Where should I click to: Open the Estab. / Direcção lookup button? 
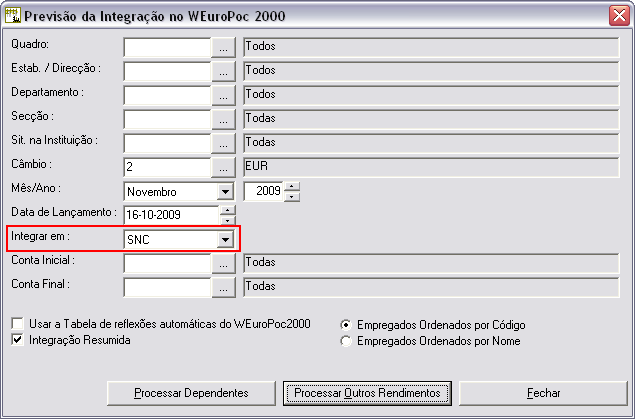pos(224,72)
